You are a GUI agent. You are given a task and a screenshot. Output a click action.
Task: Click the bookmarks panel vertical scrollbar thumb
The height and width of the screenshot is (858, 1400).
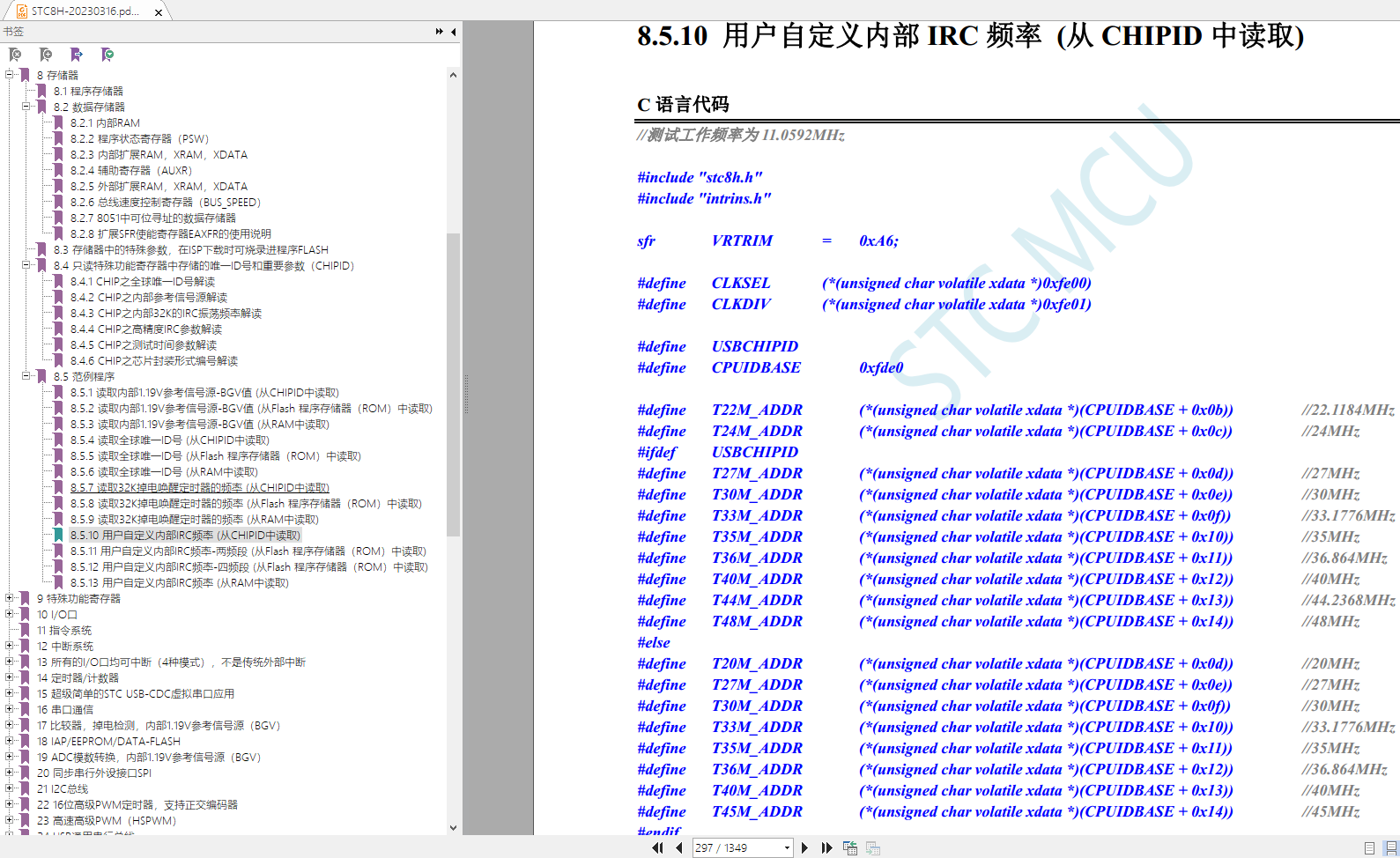point(453,385)
